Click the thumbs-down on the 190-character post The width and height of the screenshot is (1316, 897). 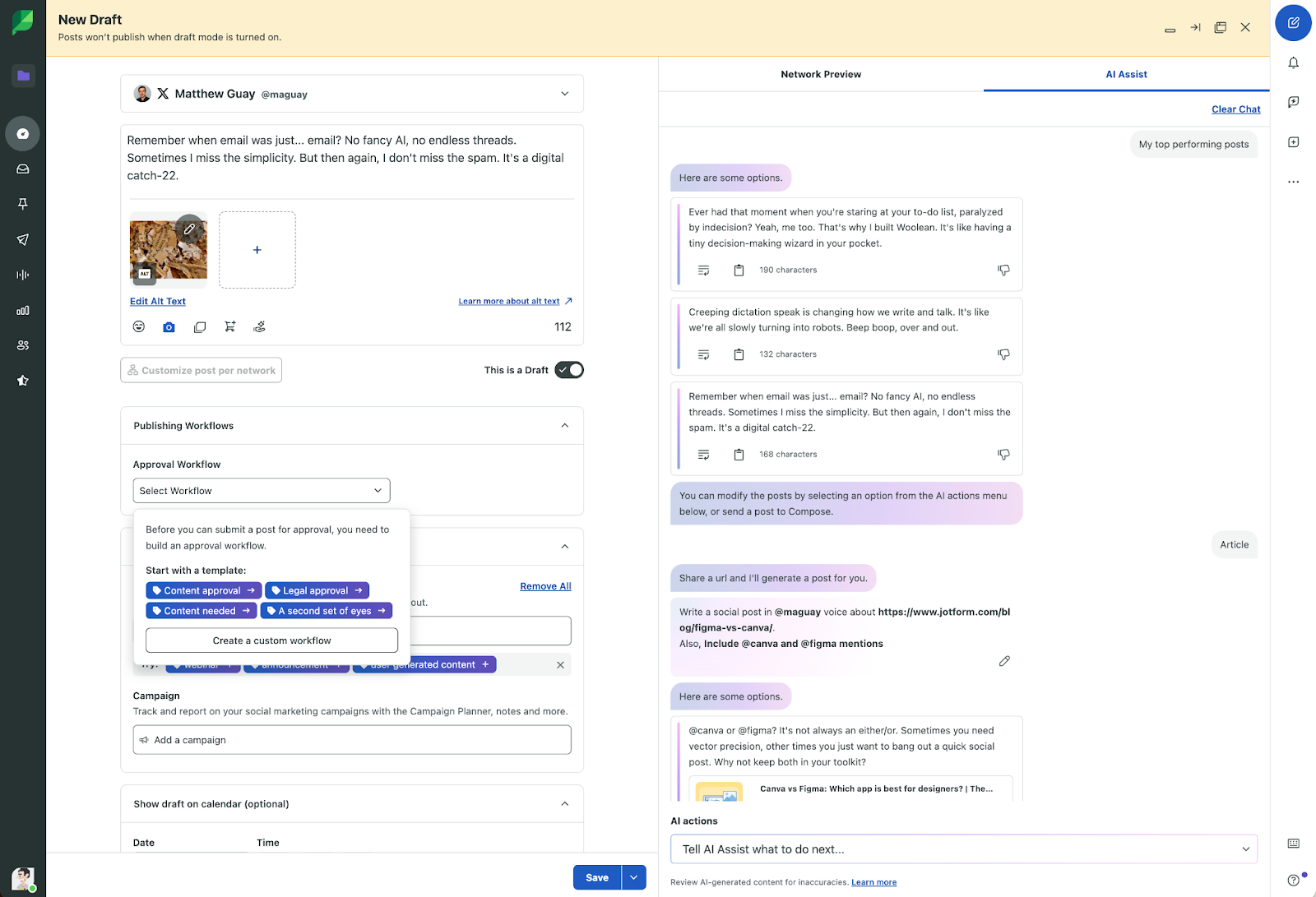[1003, 270]
